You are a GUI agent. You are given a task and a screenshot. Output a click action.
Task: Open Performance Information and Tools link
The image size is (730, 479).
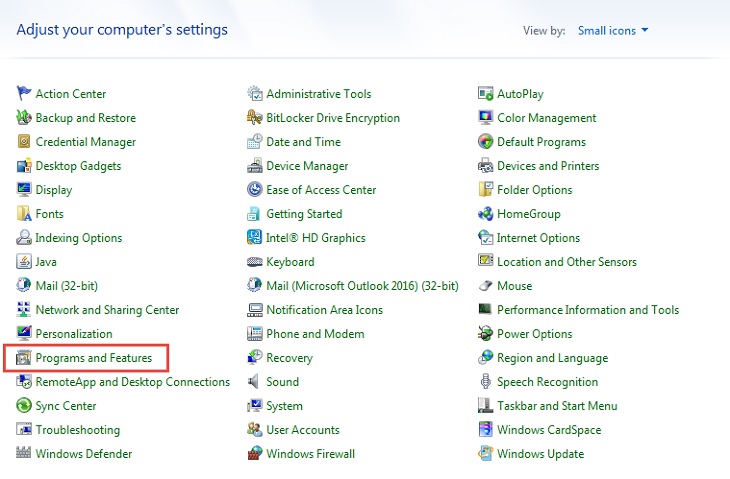(588, 310)
